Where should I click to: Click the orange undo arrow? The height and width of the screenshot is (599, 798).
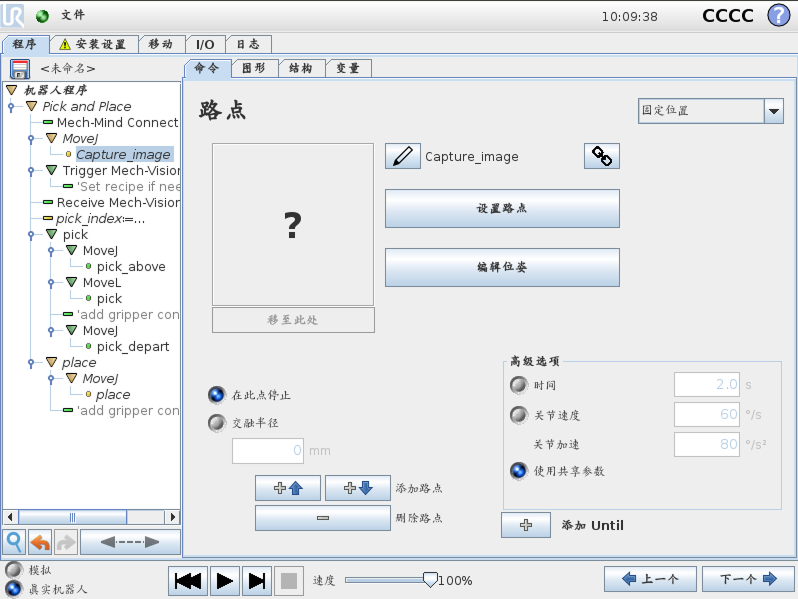coord(40,542)
